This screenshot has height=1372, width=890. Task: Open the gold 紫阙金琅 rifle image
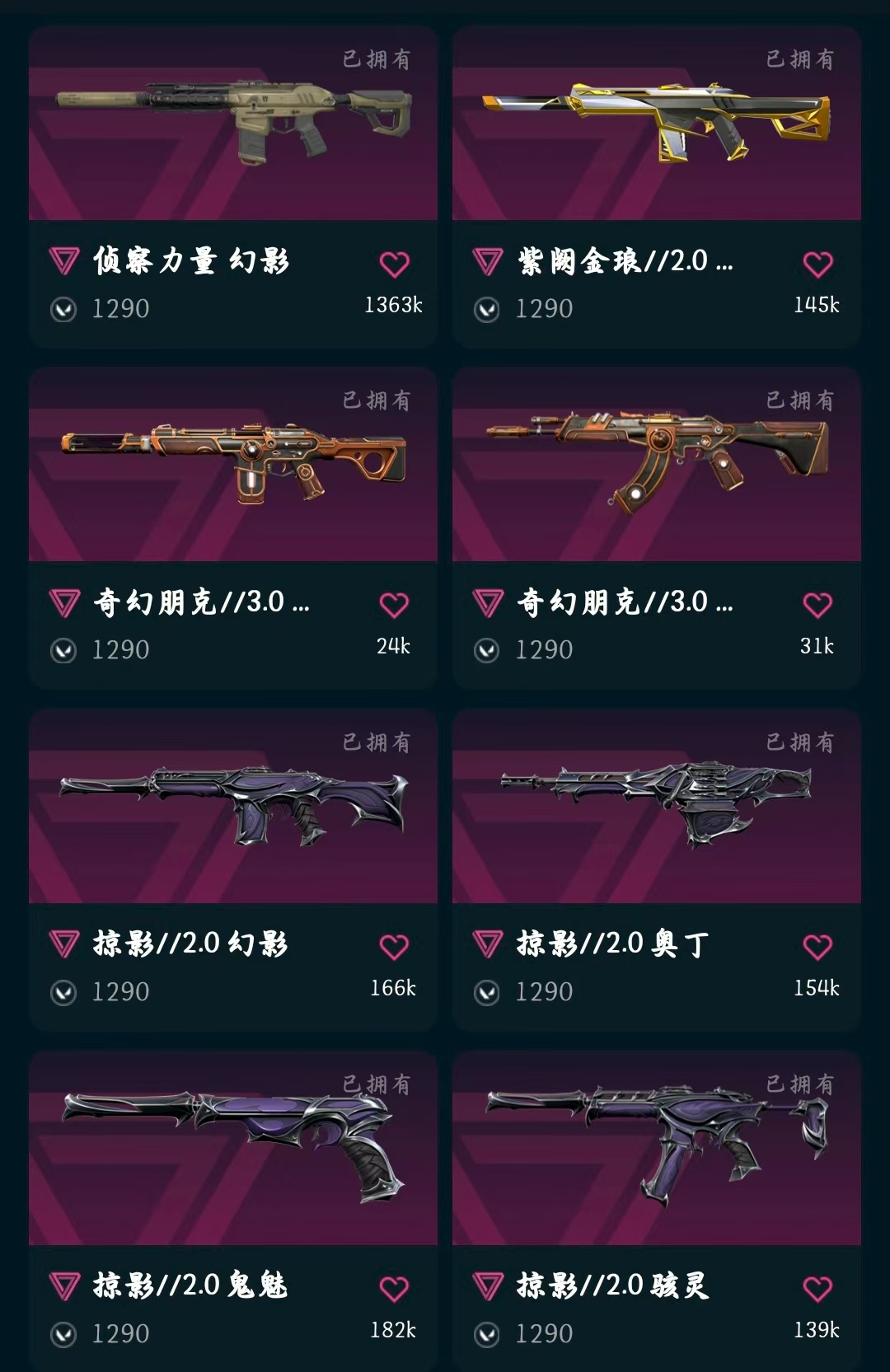pos(657,121)
